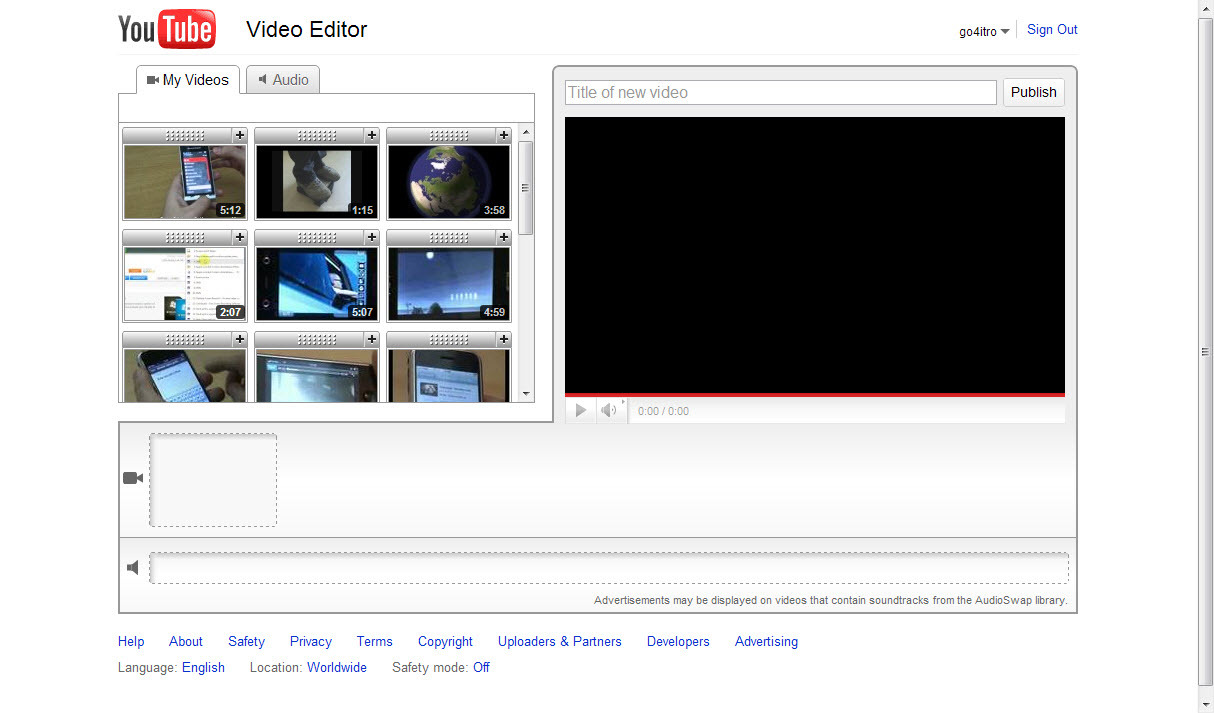Click the red player progress bar

pyautogui.click(x=815, y=395)
